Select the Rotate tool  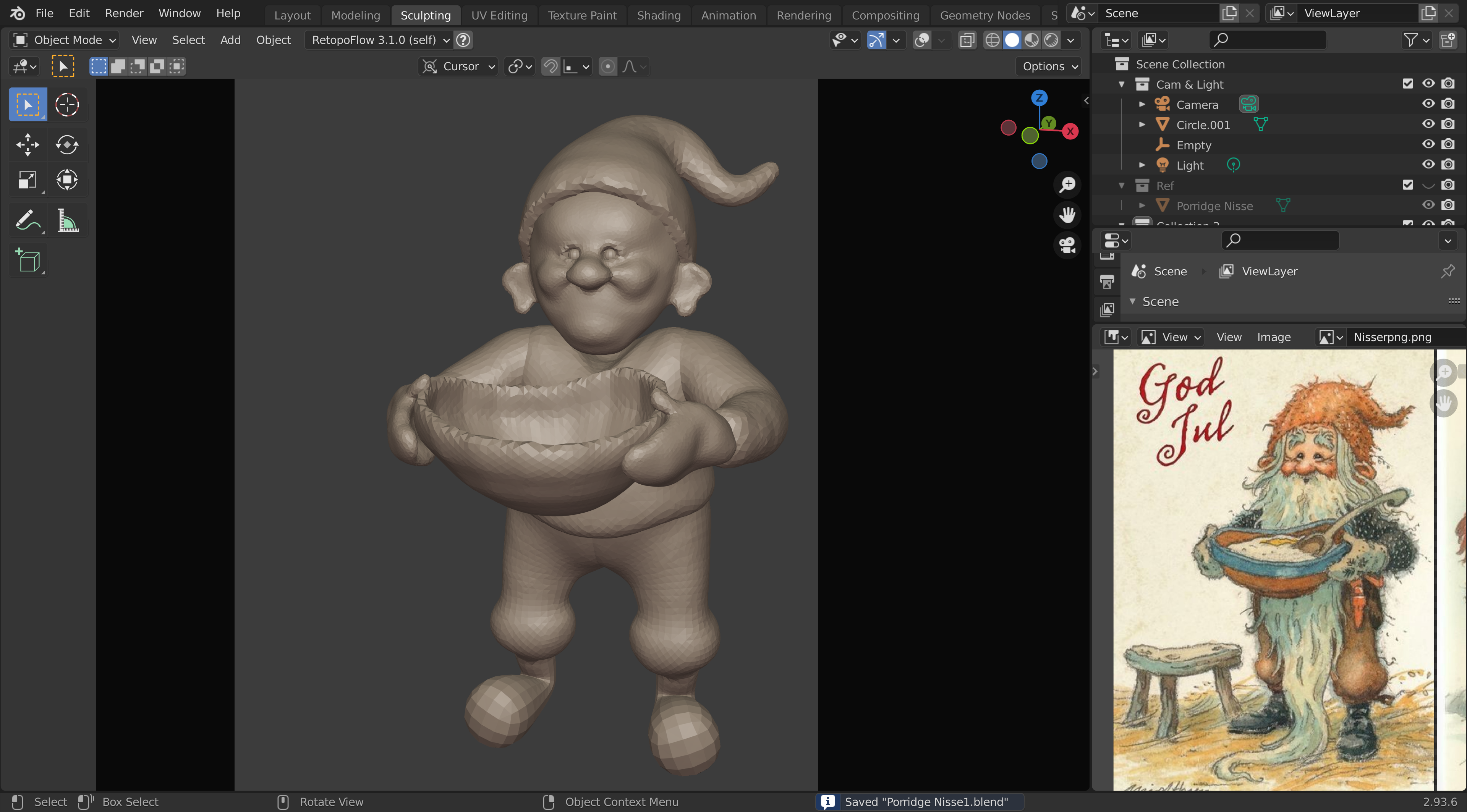coord(67,145)
